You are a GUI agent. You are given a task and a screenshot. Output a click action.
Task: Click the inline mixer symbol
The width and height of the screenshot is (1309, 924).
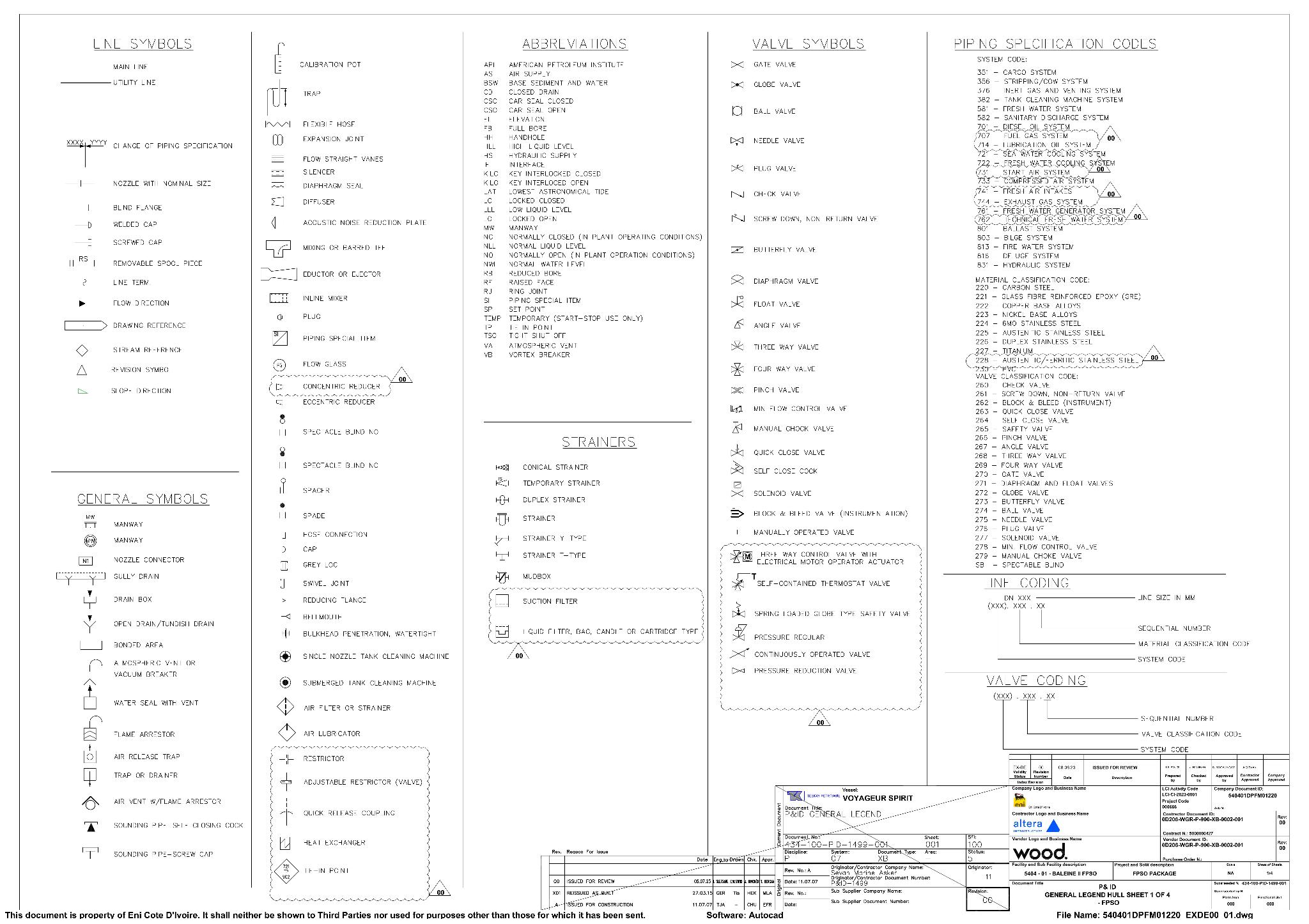pos(279,298)
